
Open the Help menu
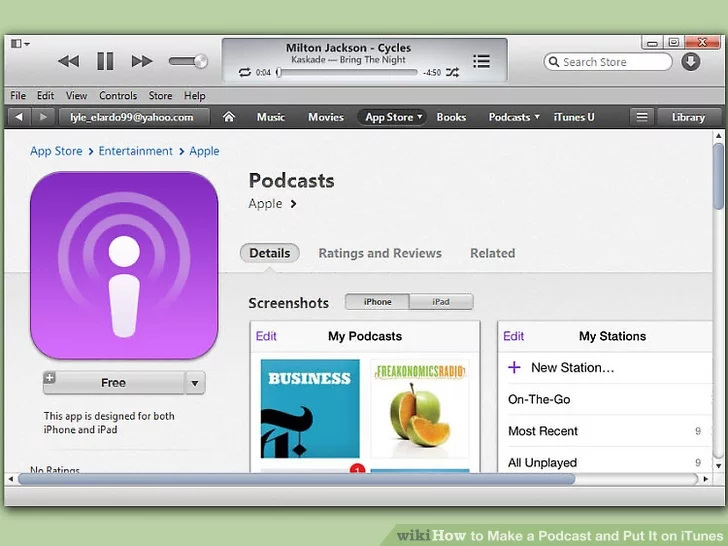195,96
